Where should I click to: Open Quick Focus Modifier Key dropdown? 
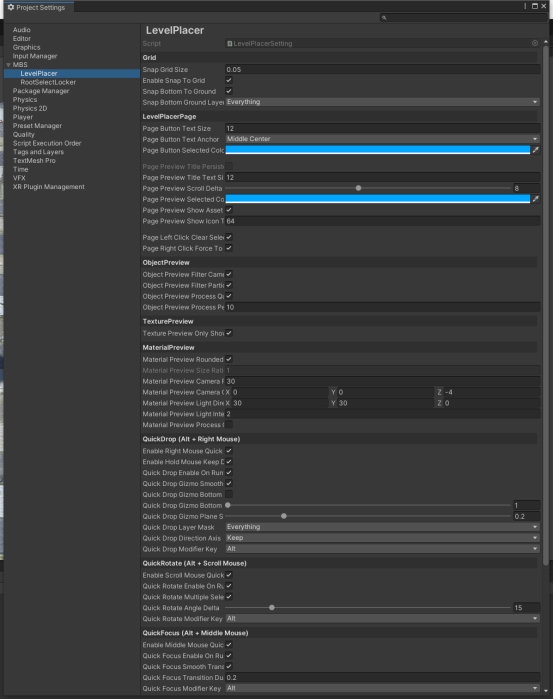coord(383,688)
